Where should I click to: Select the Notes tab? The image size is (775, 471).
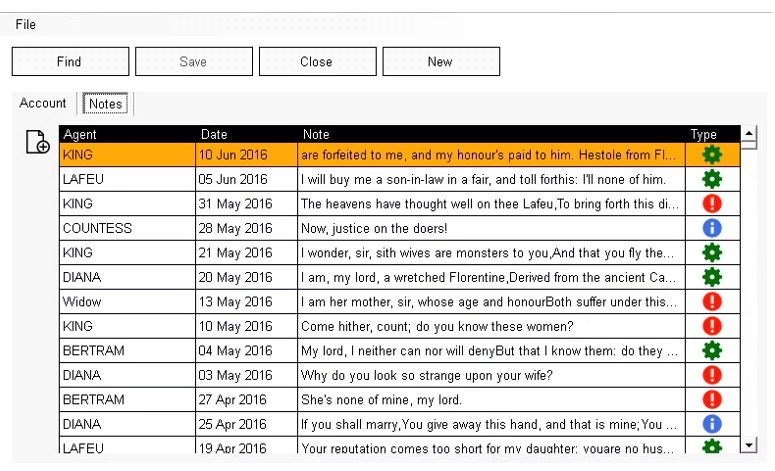click(x=105, y=104)
